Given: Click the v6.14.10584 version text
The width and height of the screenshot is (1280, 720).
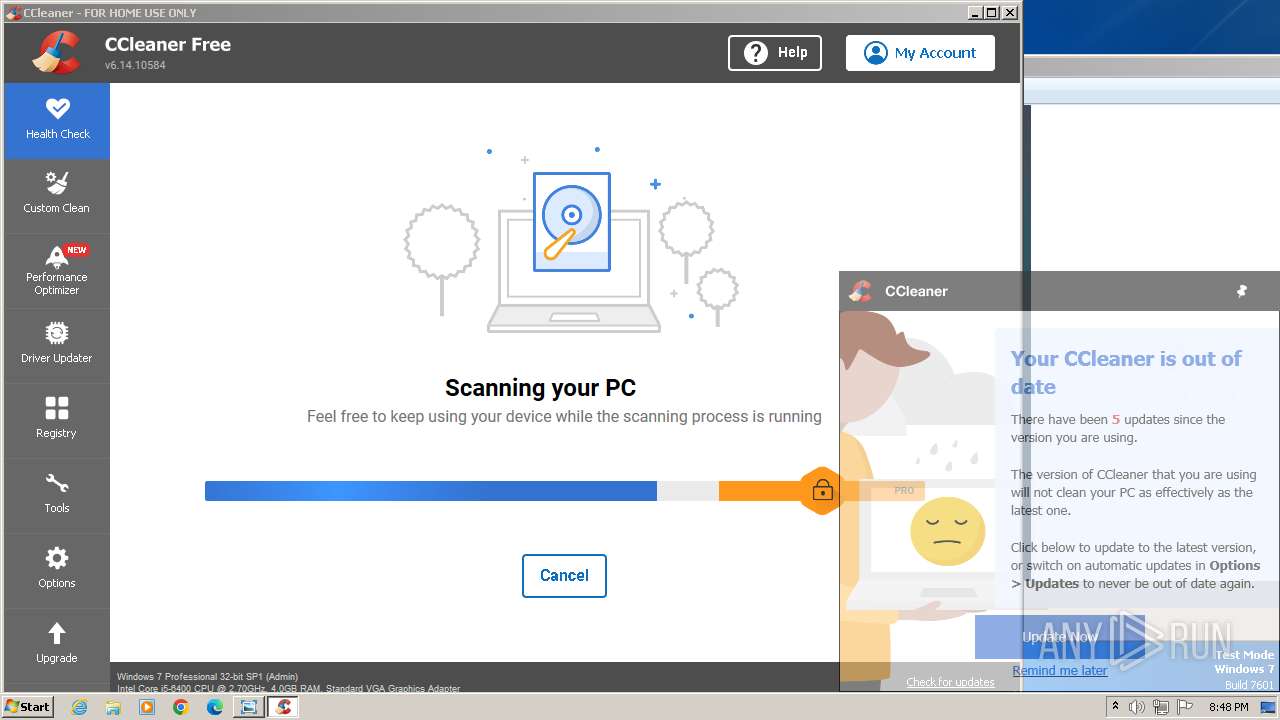Looking at the screenshot, I should pos(135,65).
